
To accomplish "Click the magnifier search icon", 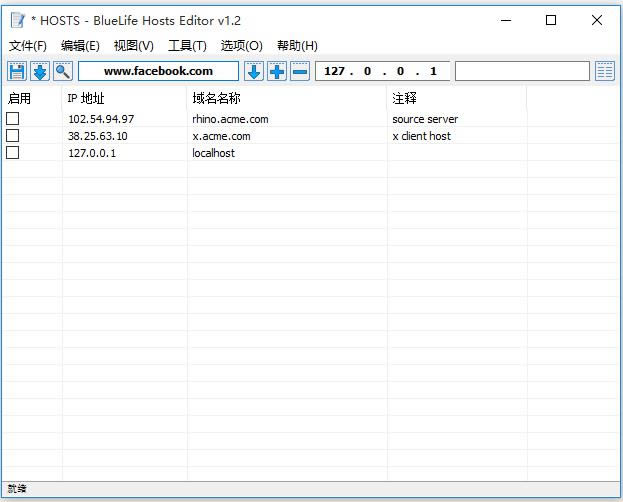I will click(63, 72).
